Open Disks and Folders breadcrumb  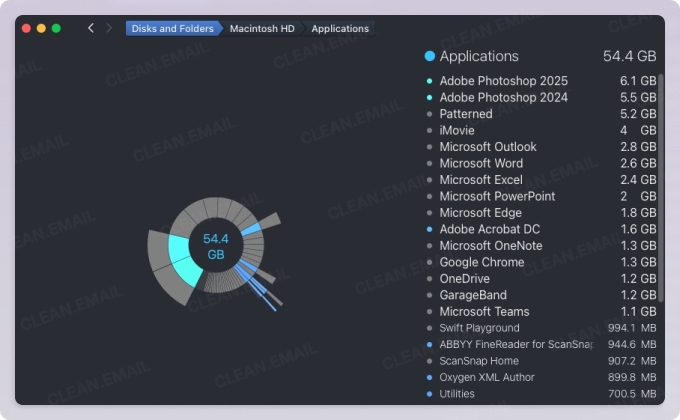click(x=173, y=29)
